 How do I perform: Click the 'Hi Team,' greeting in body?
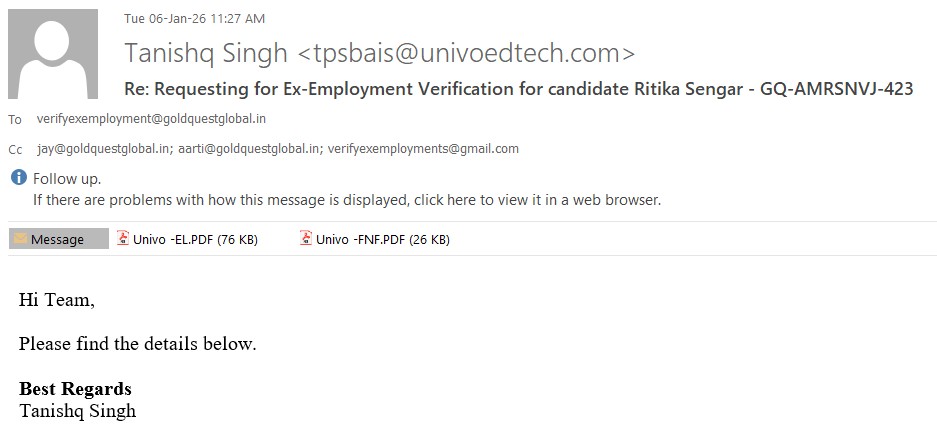click(56, 300)
